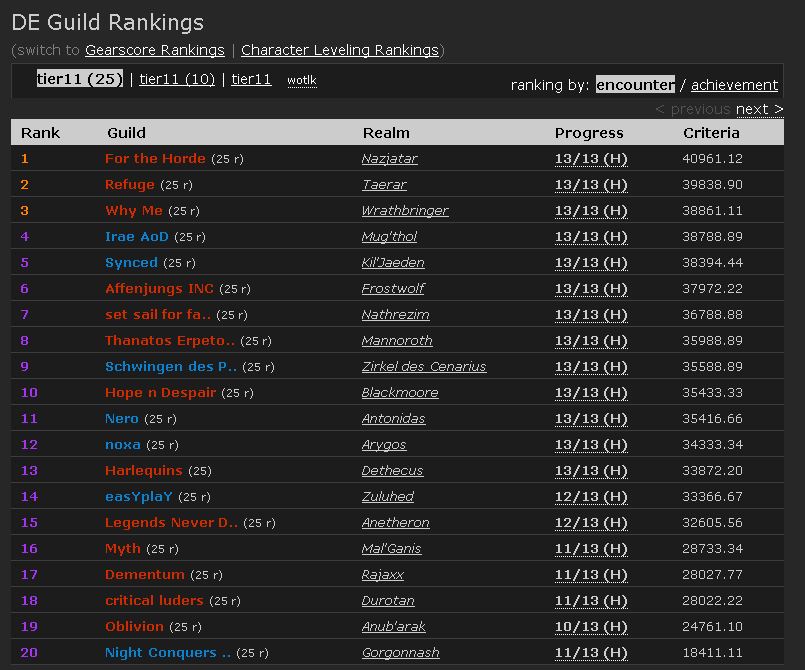Click the Criteria column header
Viewport: 805px width, 670px height.
[711, 133]
